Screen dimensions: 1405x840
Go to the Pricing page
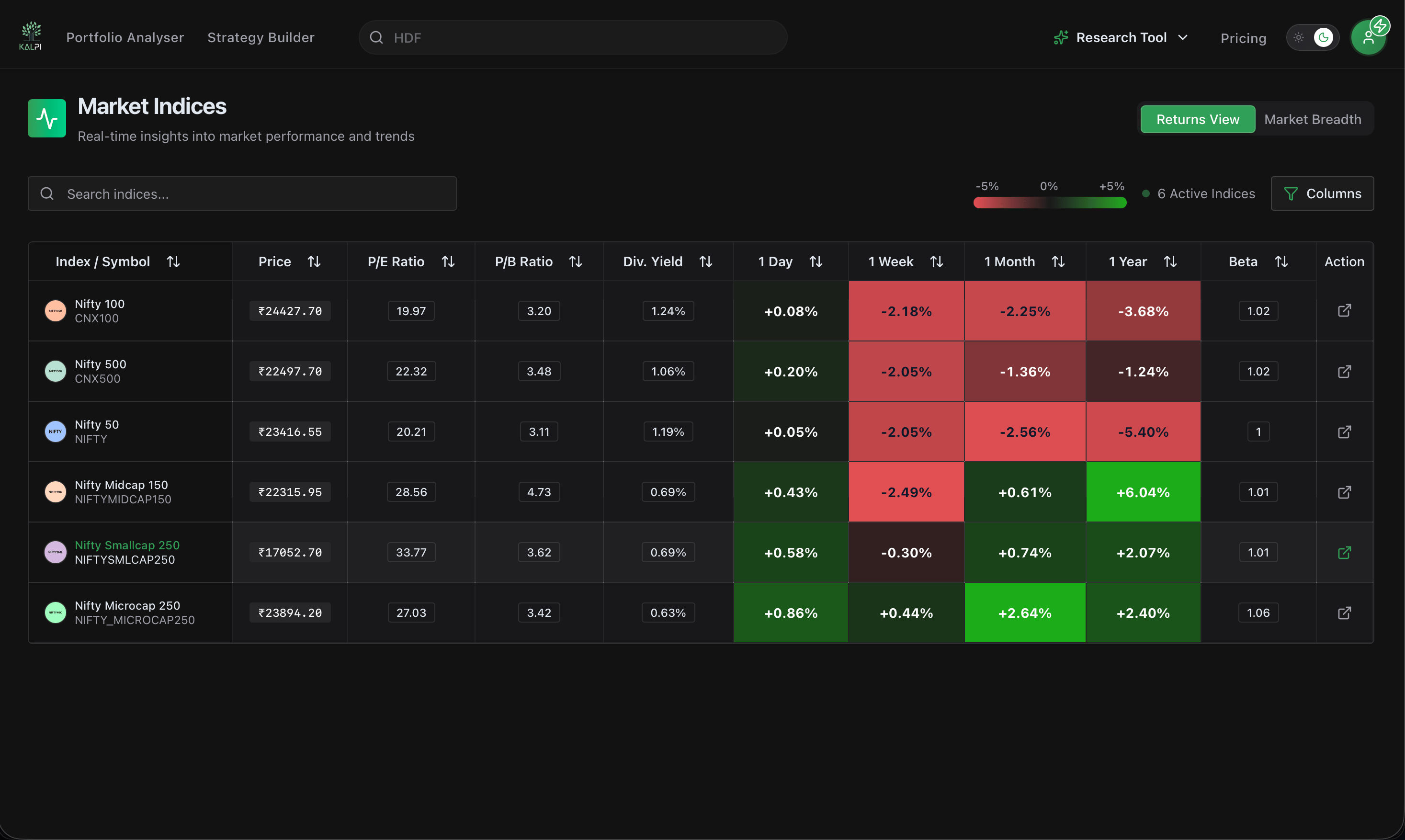coord(1243,38)
